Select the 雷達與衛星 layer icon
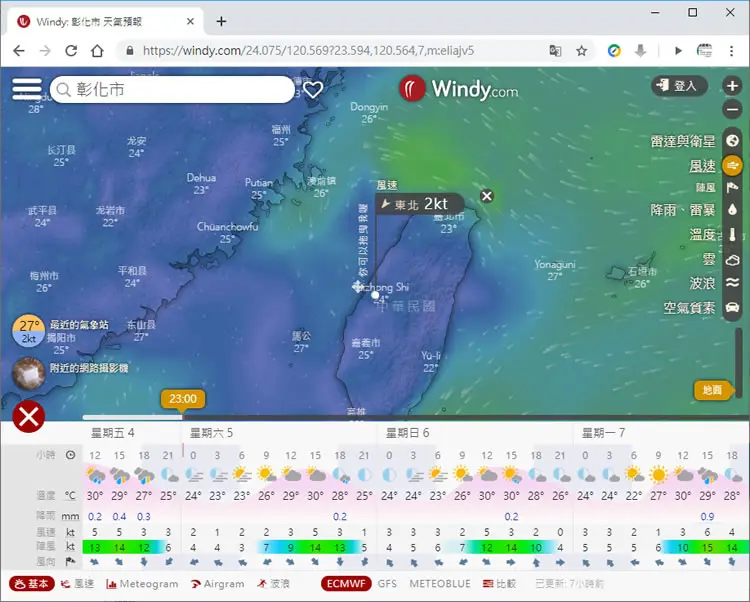The width and height of the screenshot is (750, 602). coord(732,141)
